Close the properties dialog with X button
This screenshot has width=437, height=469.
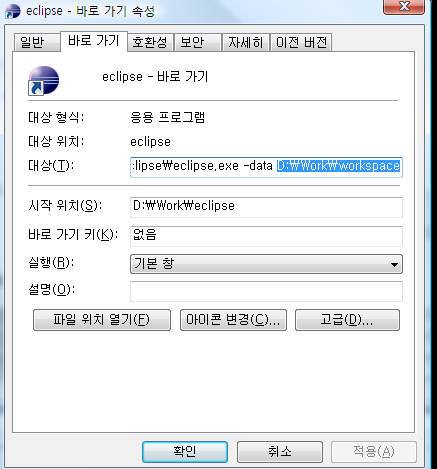point(404,7)
